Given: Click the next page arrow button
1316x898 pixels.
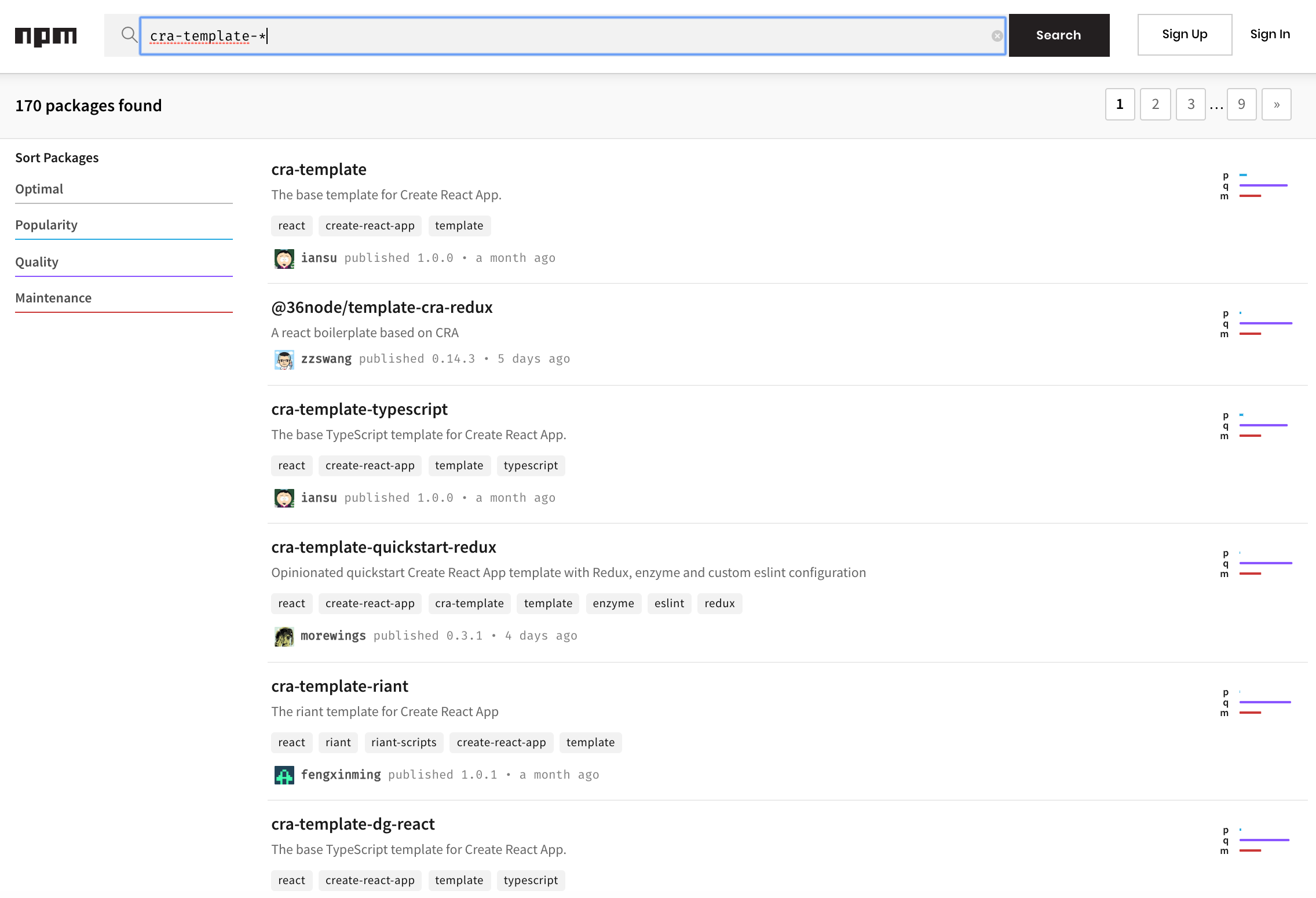Looking at the screenshot, I should [x=1276, y=104].
